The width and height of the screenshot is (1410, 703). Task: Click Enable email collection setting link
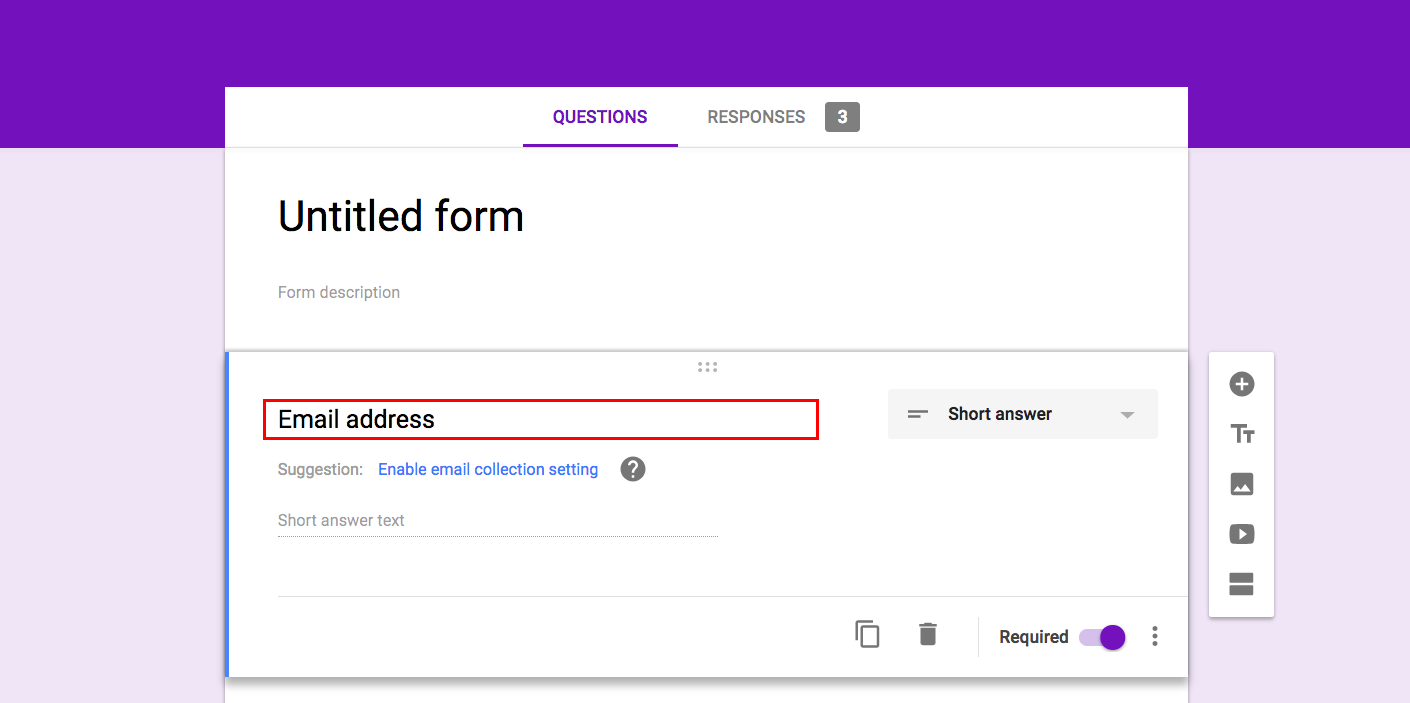pos(488,469)
